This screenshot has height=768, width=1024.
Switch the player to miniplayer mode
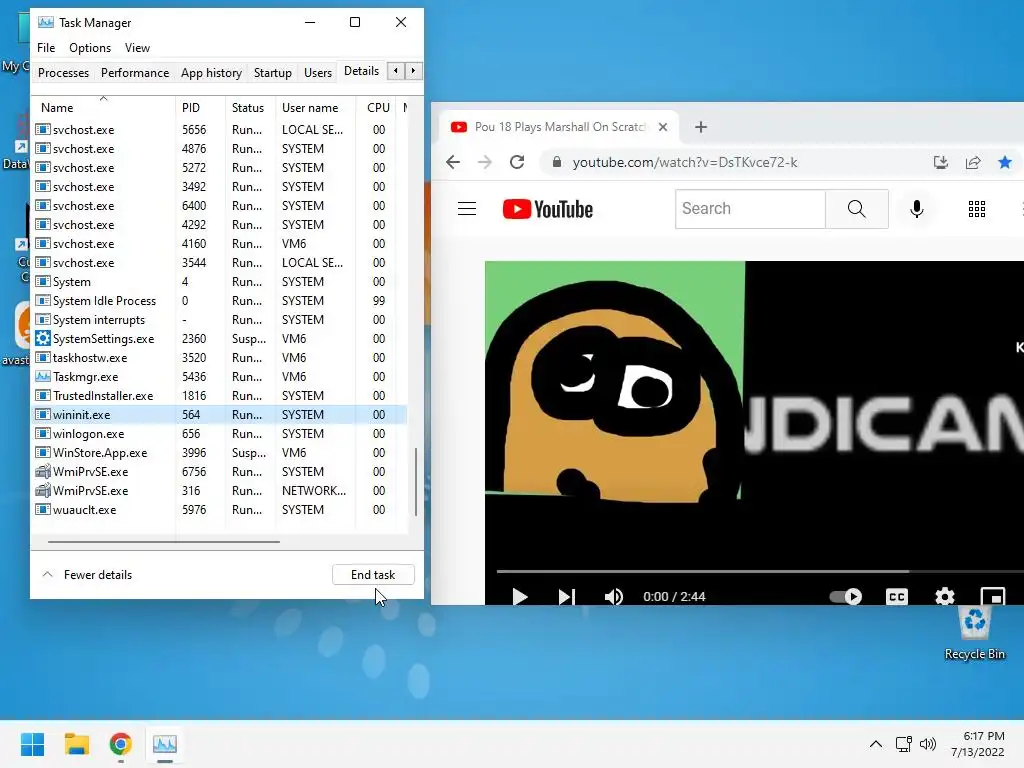pos(992,596)
